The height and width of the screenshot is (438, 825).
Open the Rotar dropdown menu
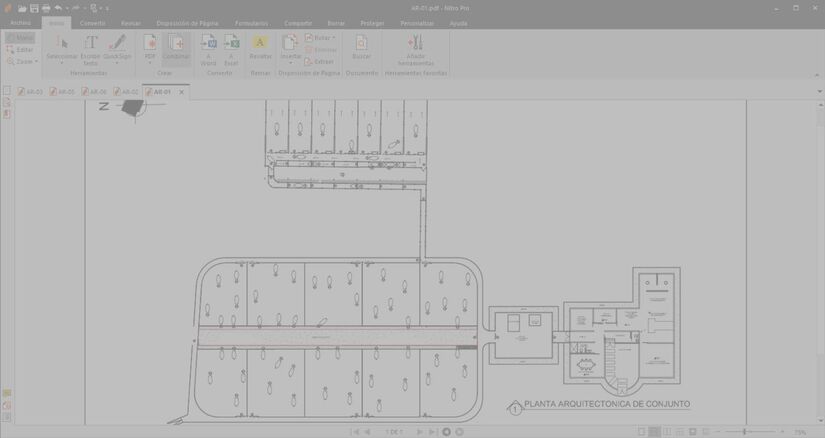pos(322,37)
